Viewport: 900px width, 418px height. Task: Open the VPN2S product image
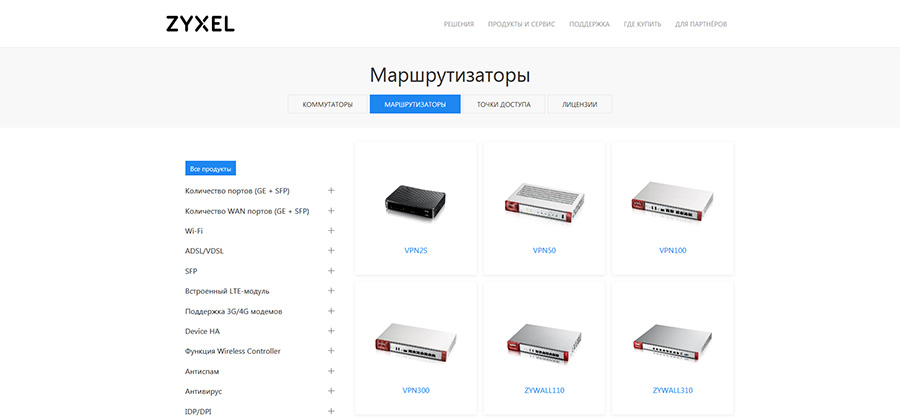coord(416,204)
